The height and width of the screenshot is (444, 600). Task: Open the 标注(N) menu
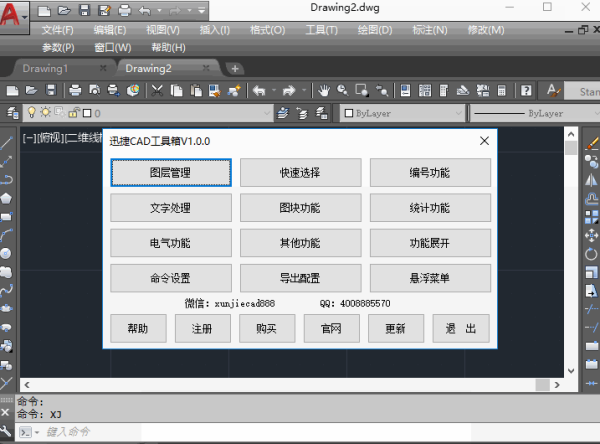tap(430, 30)
